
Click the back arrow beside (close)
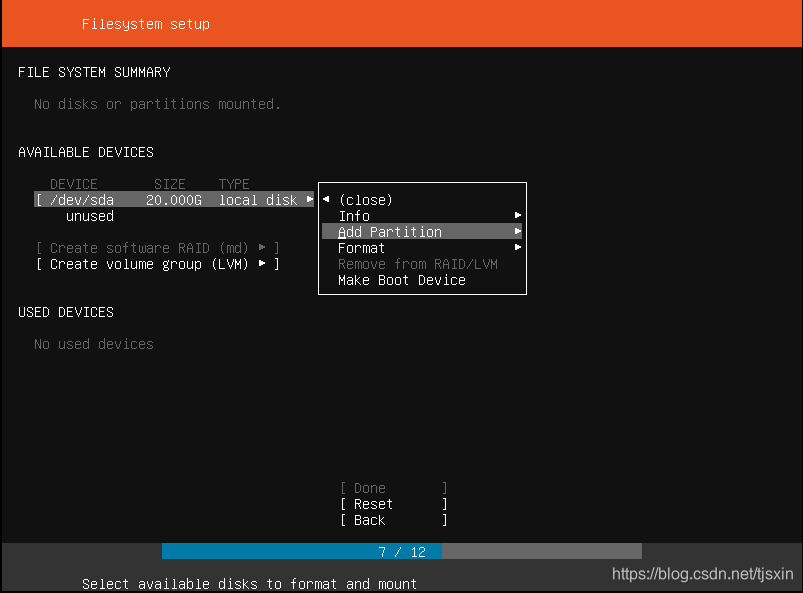(326, 199)
